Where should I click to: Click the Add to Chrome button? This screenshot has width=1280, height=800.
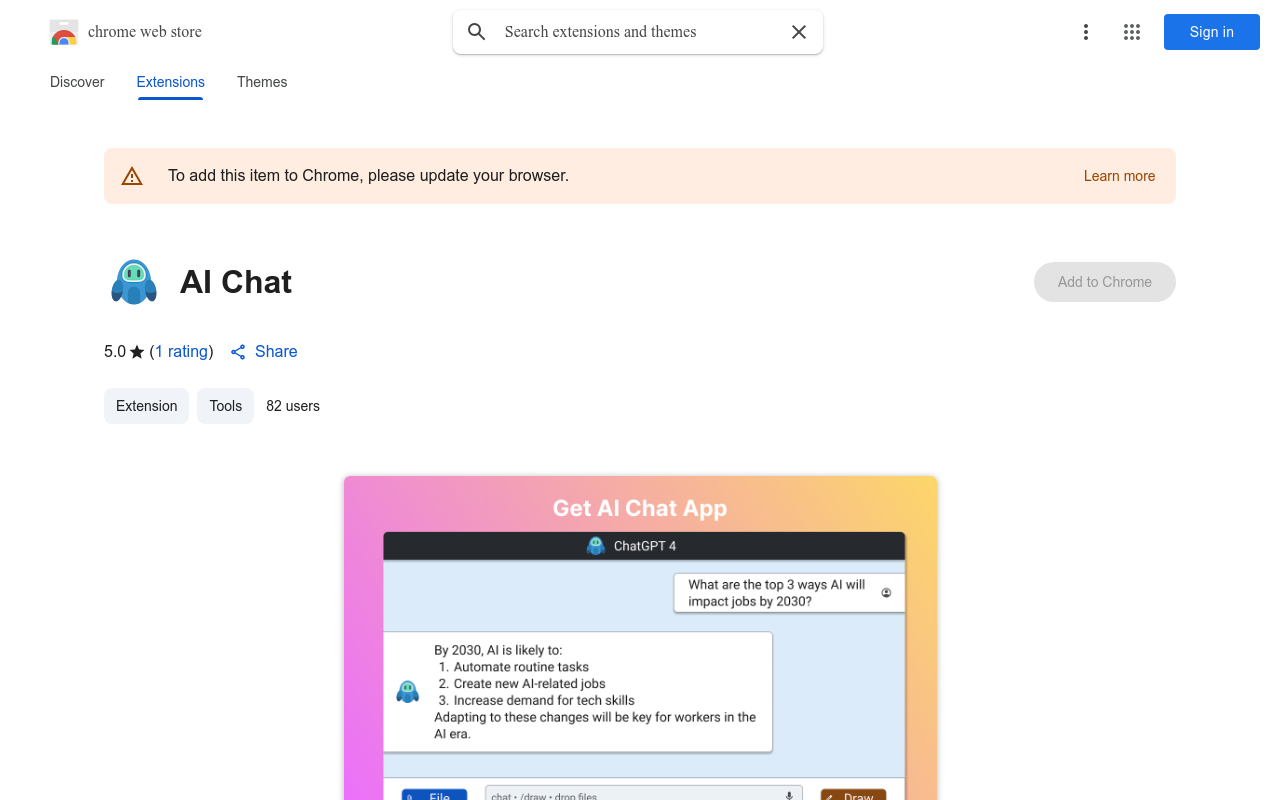coord(1104,282)
